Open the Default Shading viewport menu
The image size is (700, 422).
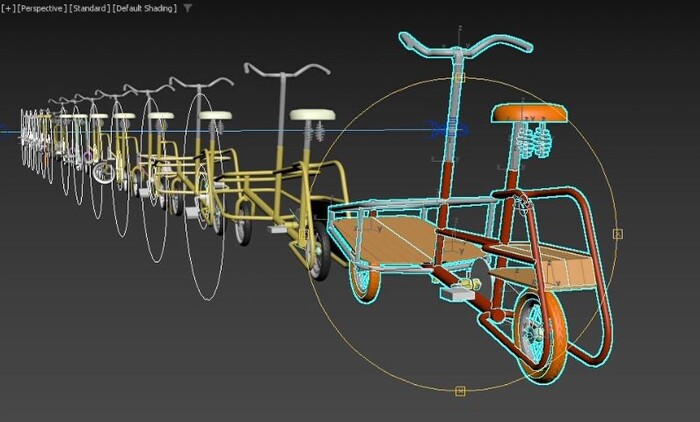[145, 8]
